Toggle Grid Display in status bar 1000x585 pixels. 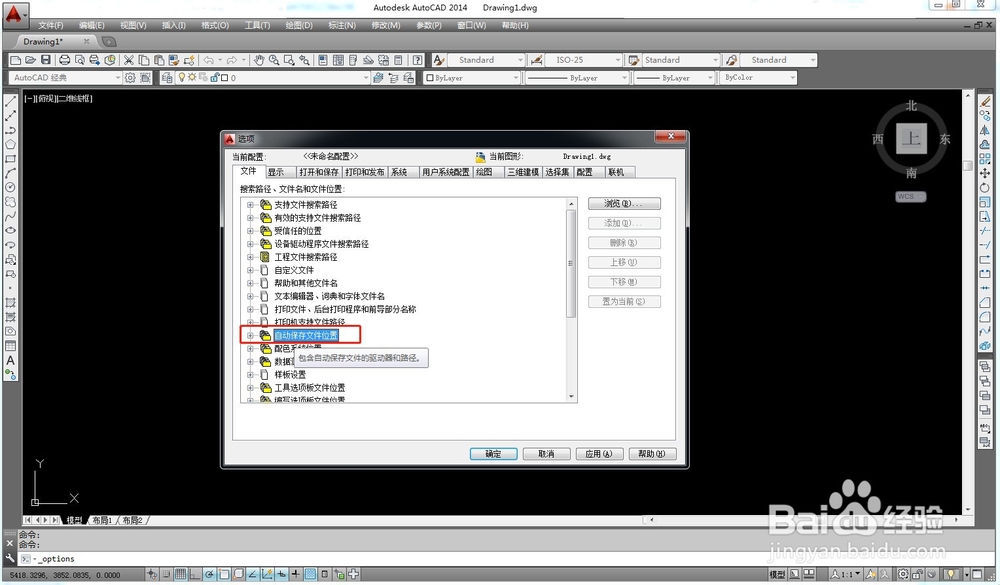[x=180, y=574]
